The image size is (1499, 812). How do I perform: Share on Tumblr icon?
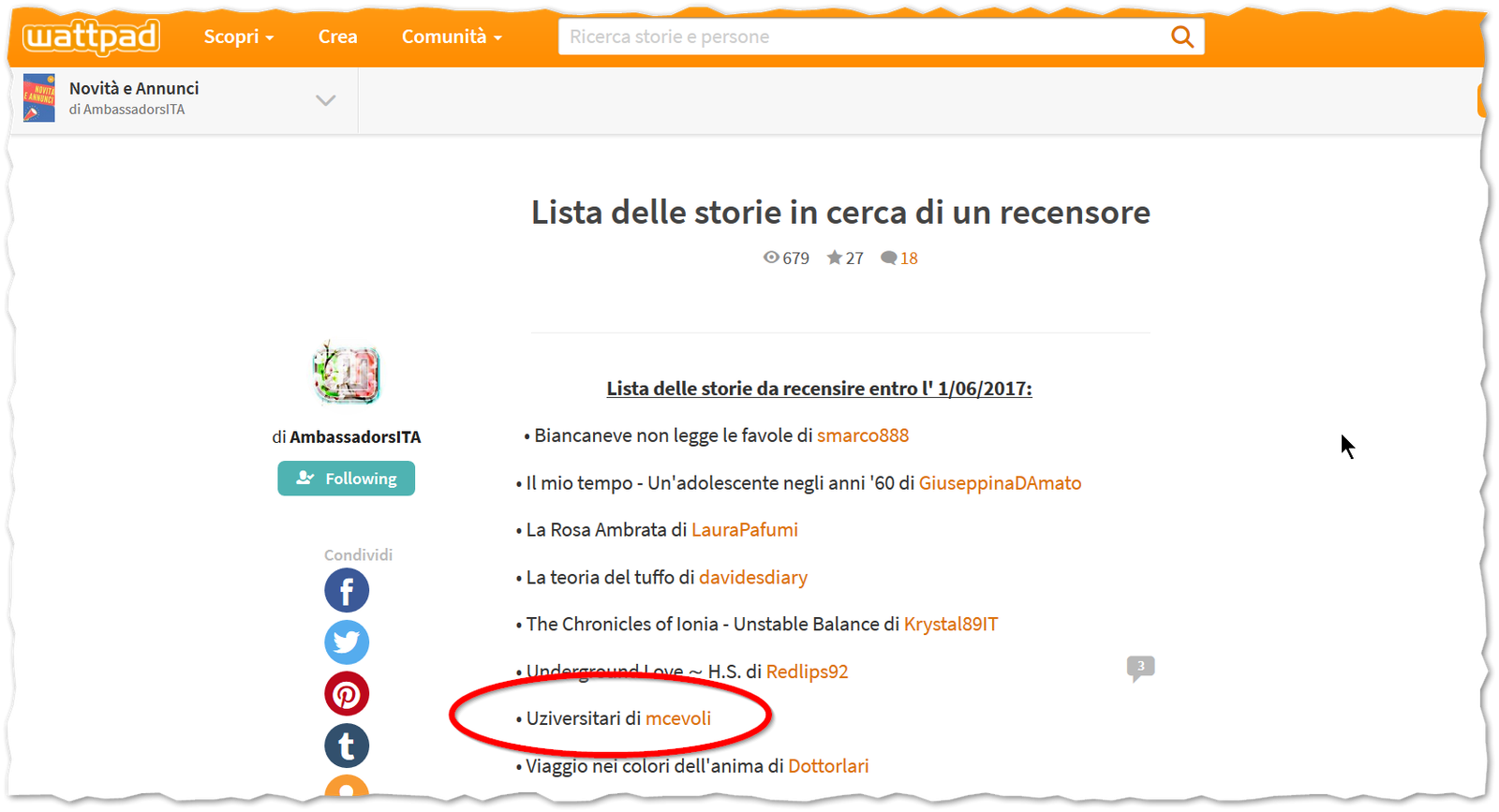point(347,746)
